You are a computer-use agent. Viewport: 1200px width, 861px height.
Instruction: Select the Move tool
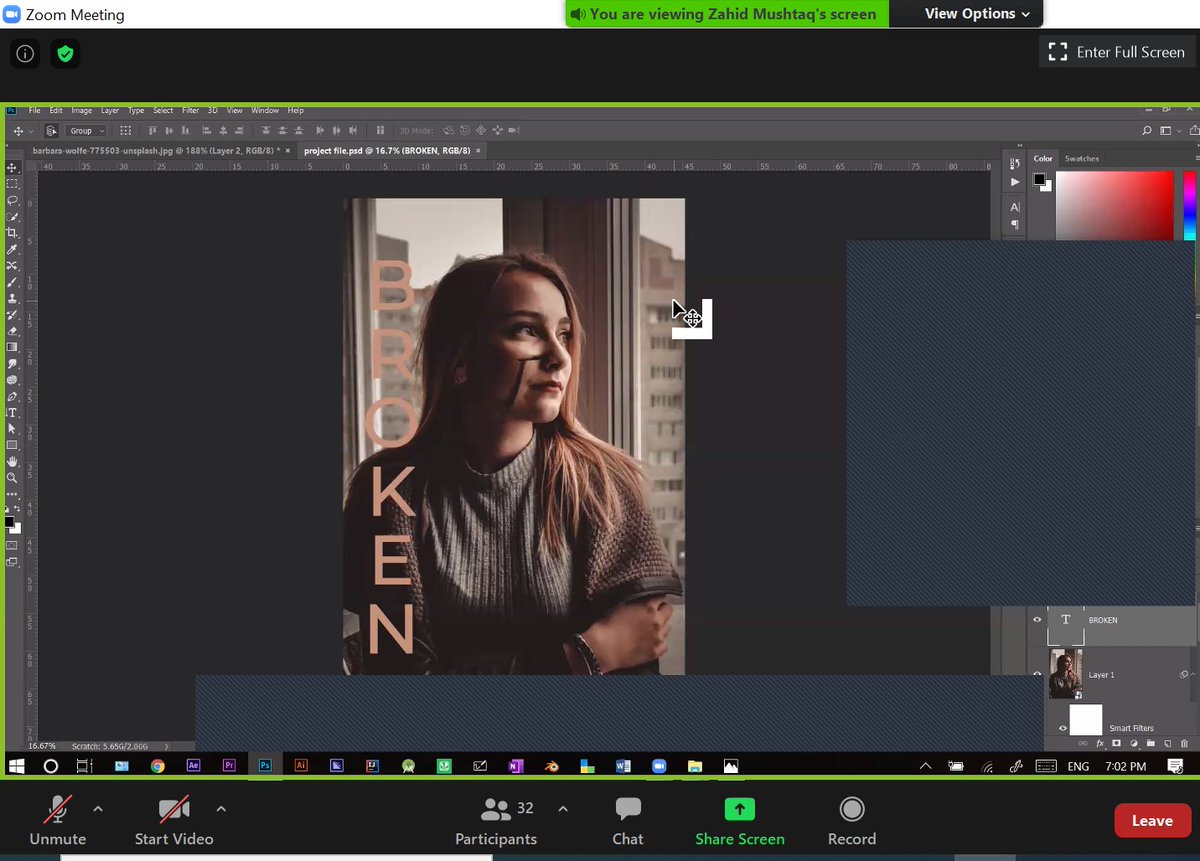(x=14, y=167)
